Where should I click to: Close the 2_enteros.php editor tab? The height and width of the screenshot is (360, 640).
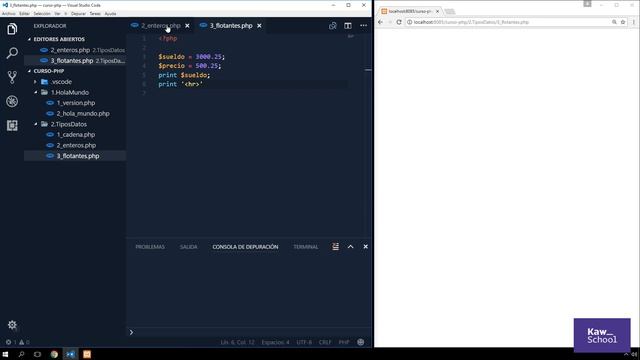tap(187, 26)
